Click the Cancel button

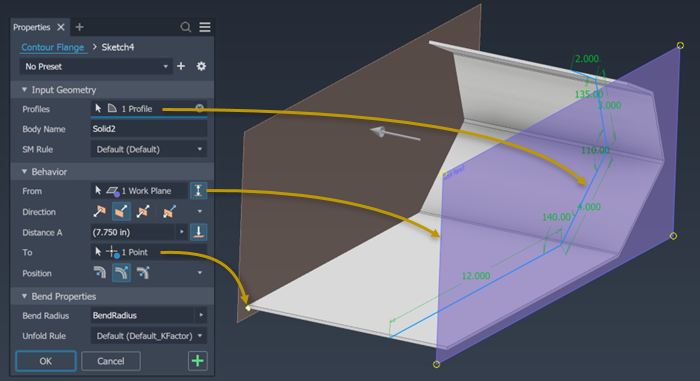pos(111,361)
